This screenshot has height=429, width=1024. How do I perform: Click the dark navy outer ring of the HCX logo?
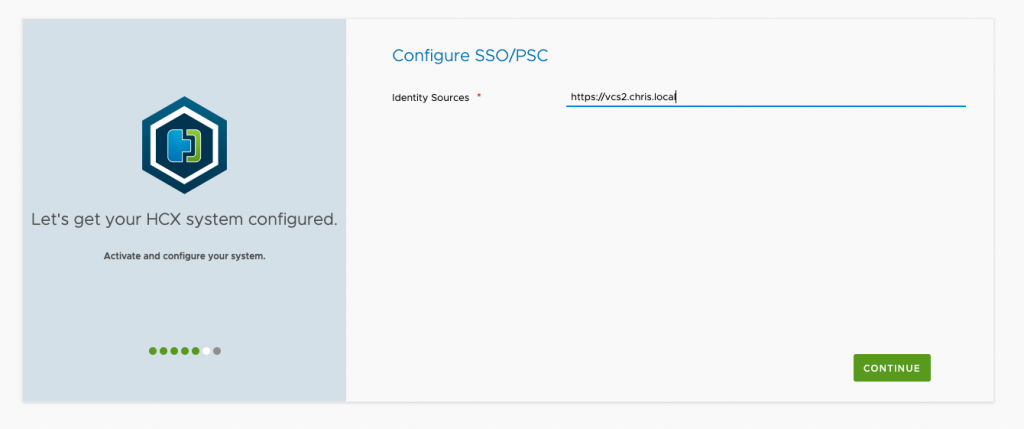(x=148, y=145)
